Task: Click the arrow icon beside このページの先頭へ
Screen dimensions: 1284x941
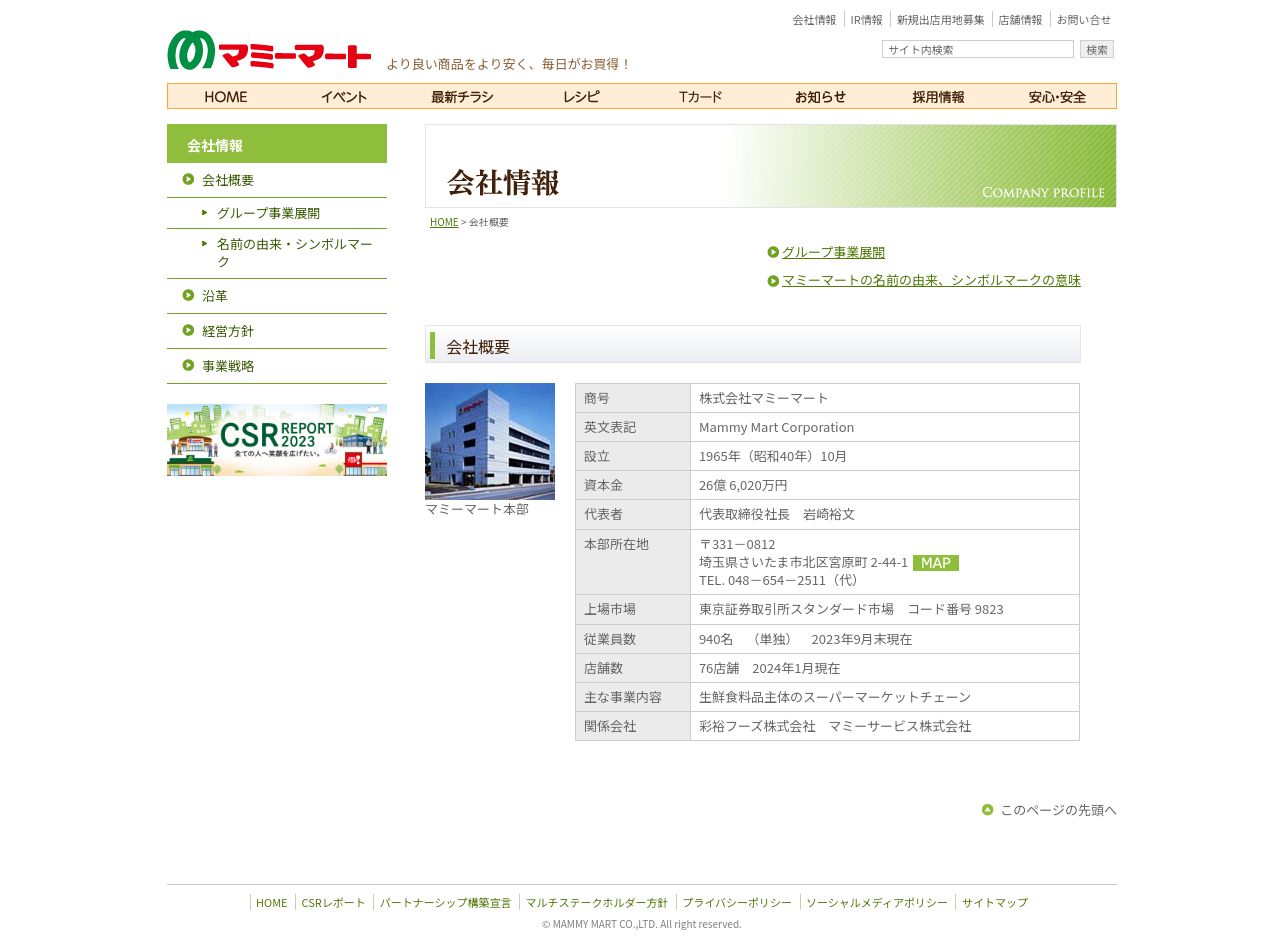Action: (x=988, y=810)
